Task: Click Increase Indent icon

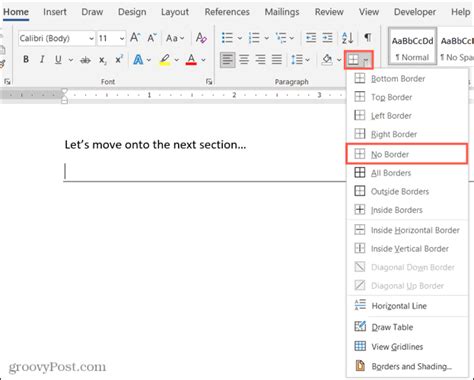Action: pyautogui.click(x=327, y=38)
